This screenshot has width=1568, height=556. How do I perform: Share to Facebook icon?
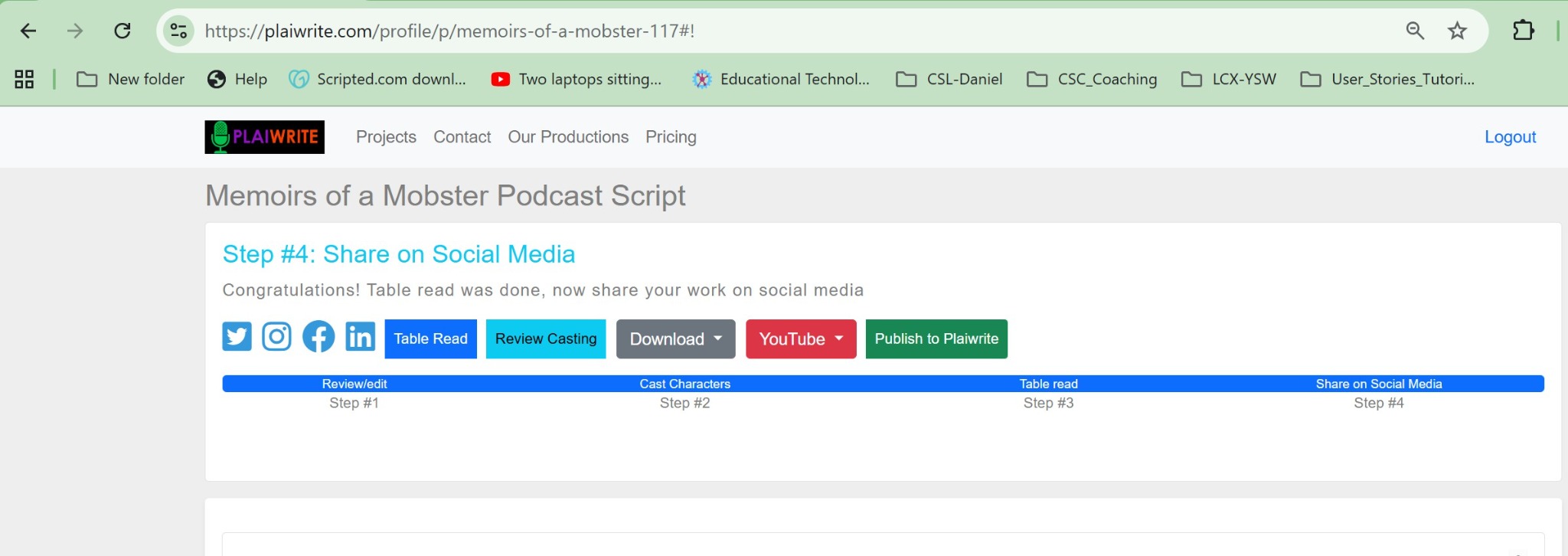tap(318, 336)
